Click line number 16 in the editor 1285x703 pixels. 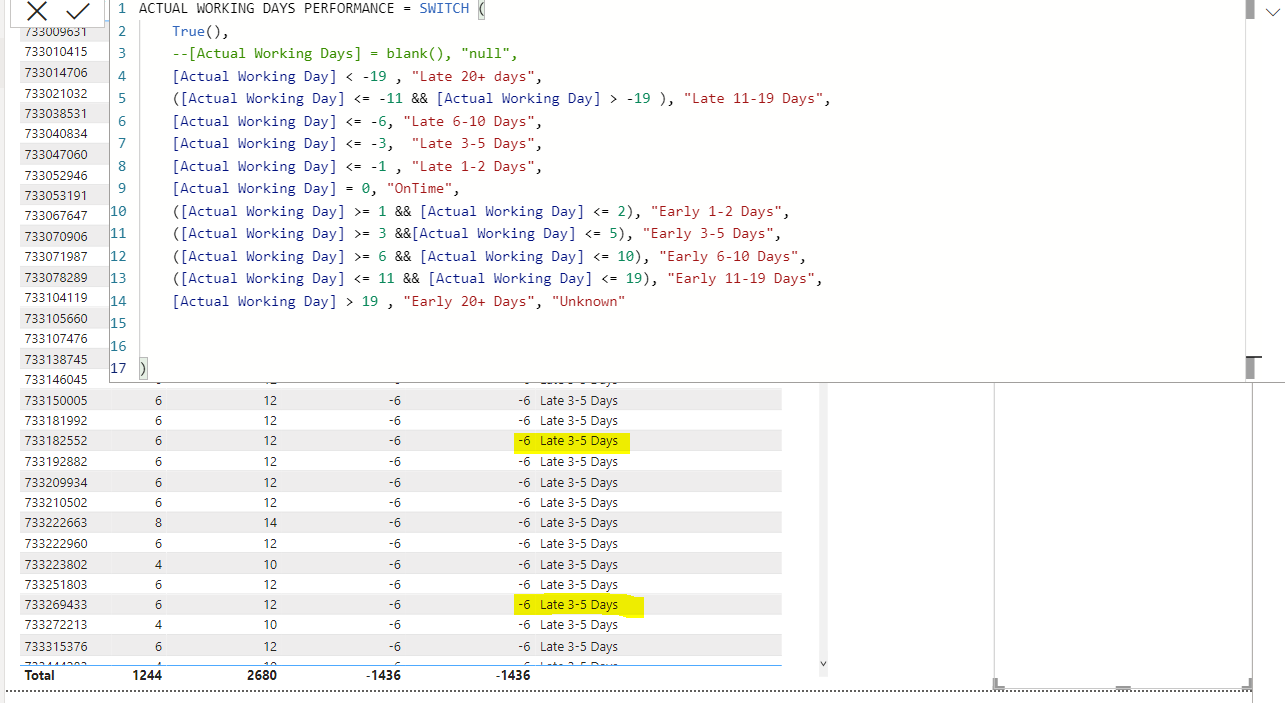[x=118, y=346]
